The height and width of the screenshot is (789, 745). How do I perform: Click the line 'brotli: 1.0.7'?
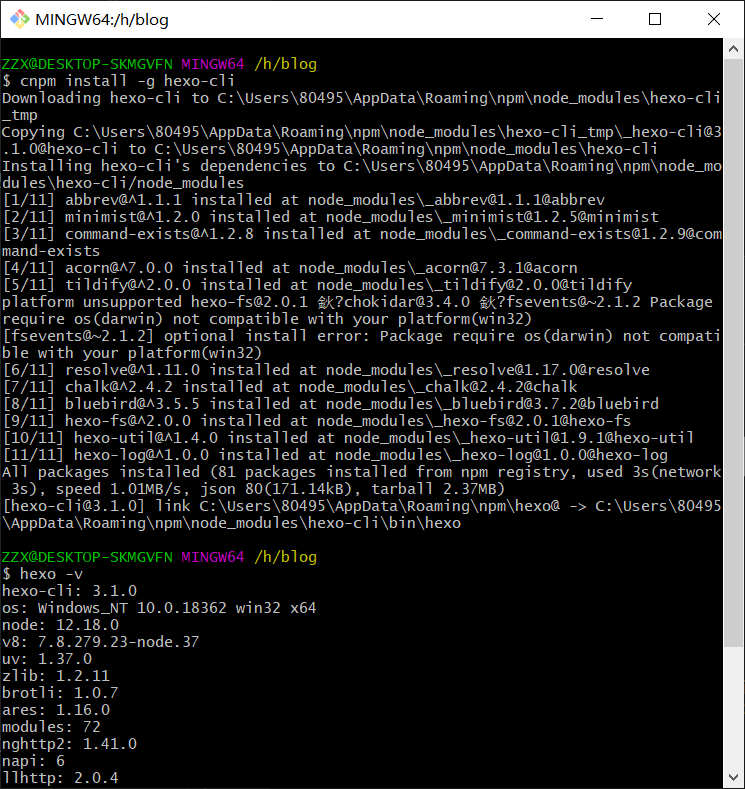click(x=60, y=693)
